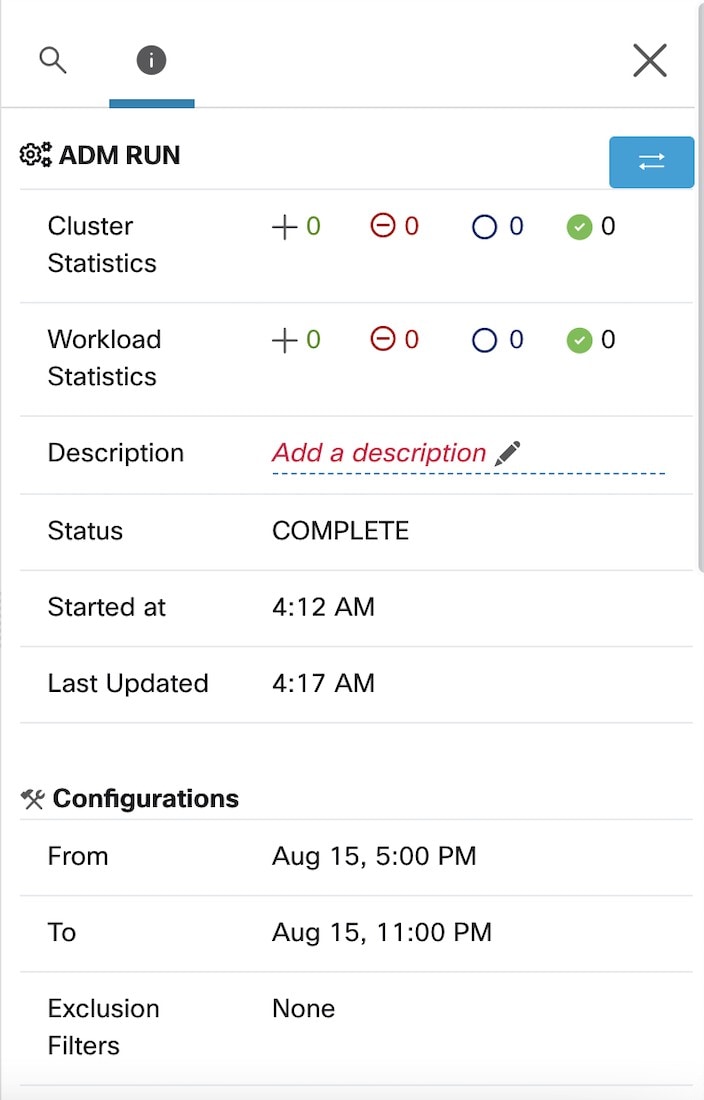Open the search tab magnifier icon
This screenshot has width=704, height=1100.
pyautogui.click(x=53, y=60)
